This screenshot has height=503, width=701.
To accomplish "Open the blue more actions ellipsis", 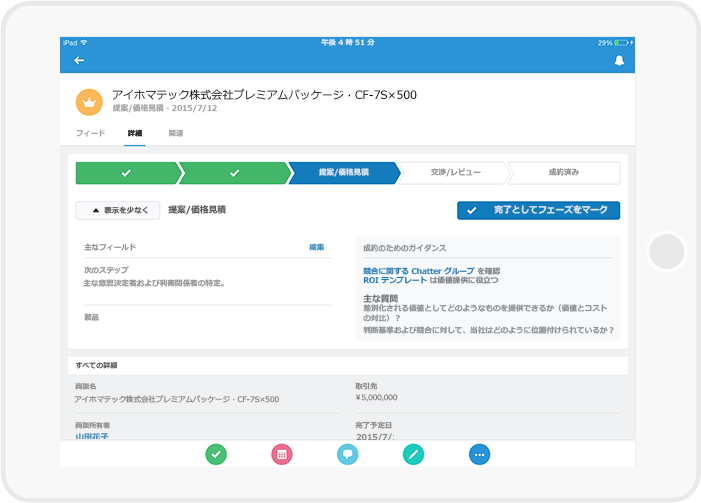I will [x=479, y=454].
